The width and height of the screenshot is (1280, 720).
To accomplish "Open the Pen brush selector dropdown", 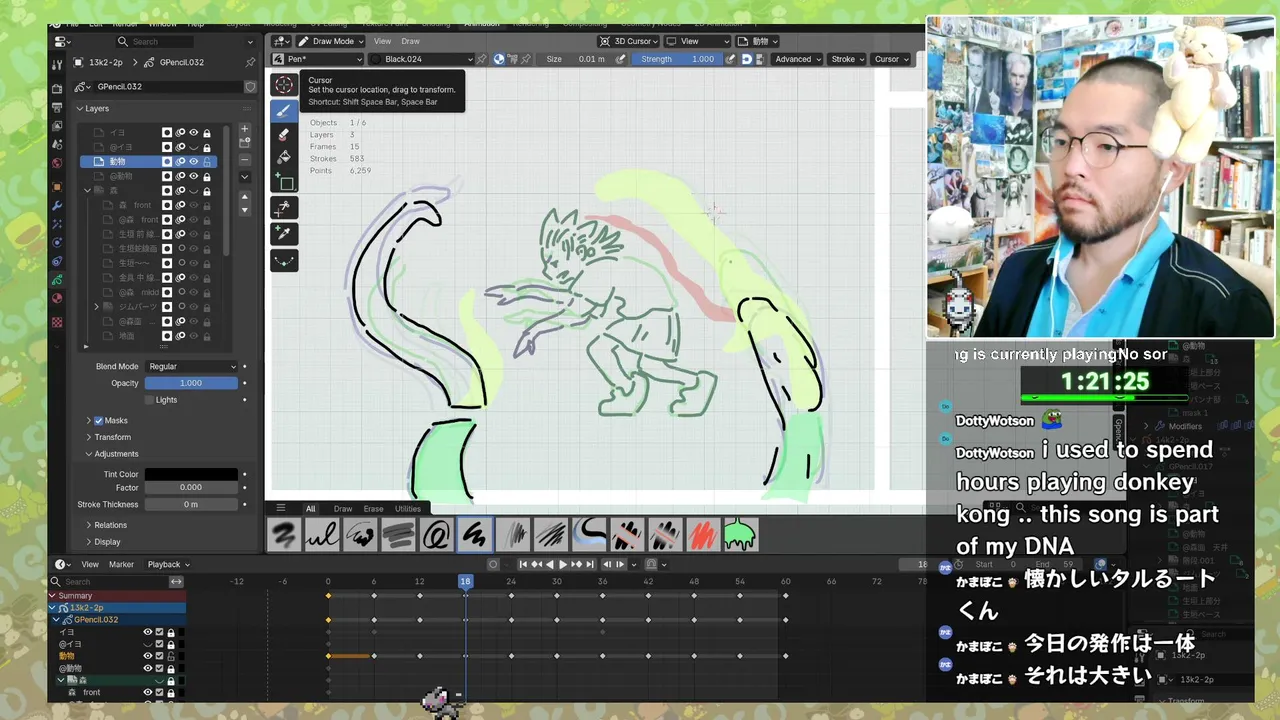I will pos(318,59).
